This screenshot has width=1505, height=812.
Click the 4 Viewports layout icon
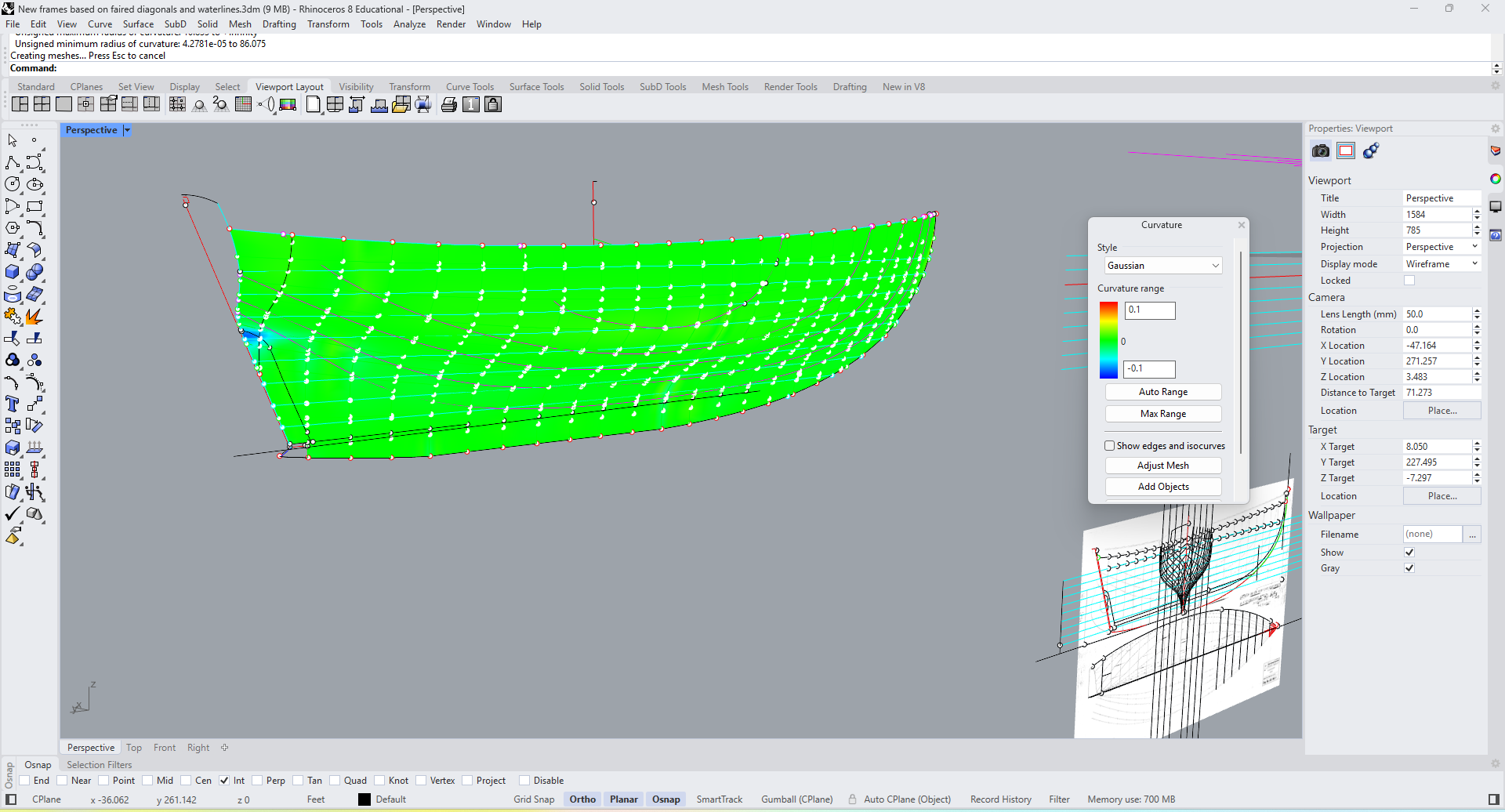(x=42, y=104)
